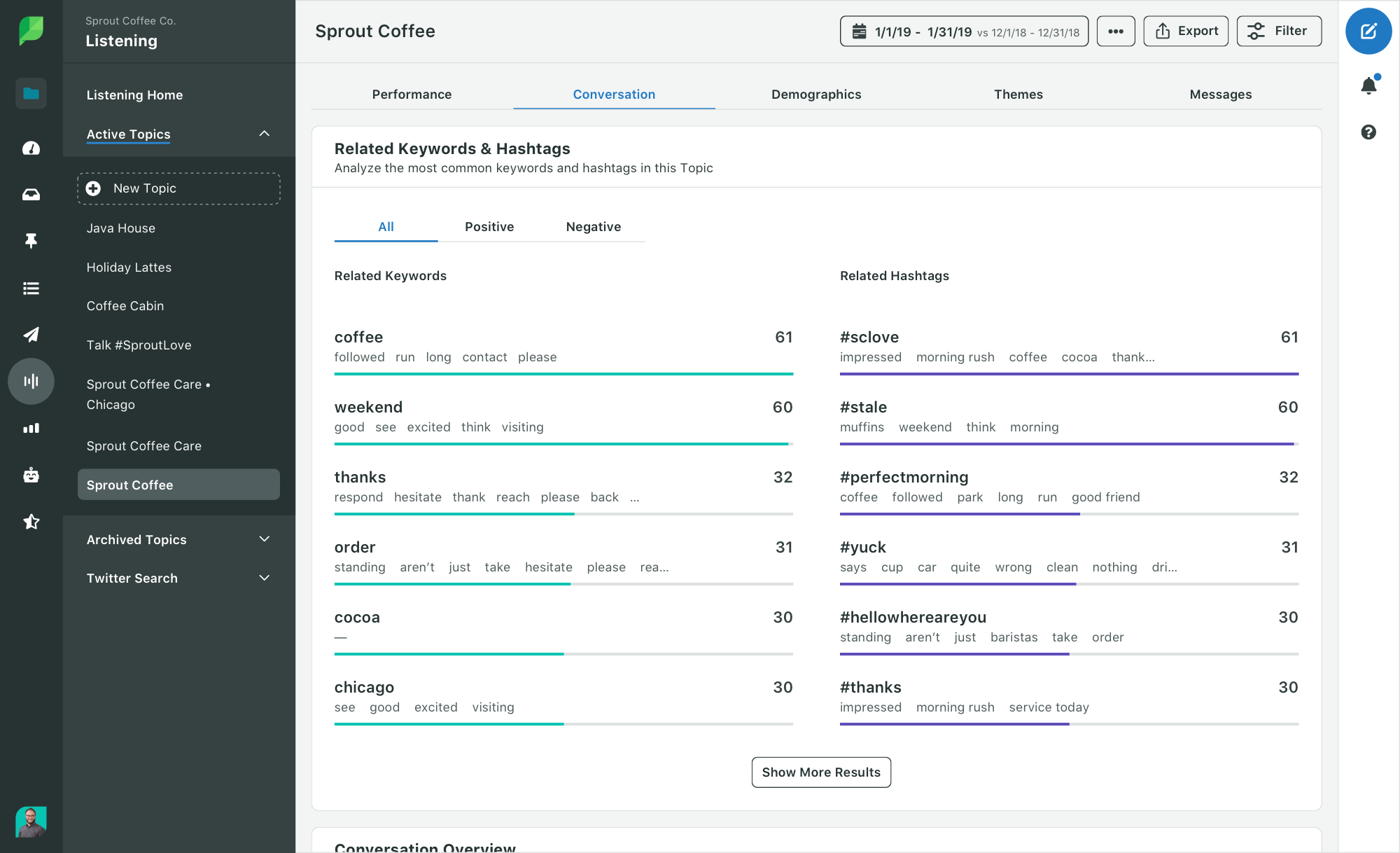Switch keyword filter to Positive

(489, 227)
